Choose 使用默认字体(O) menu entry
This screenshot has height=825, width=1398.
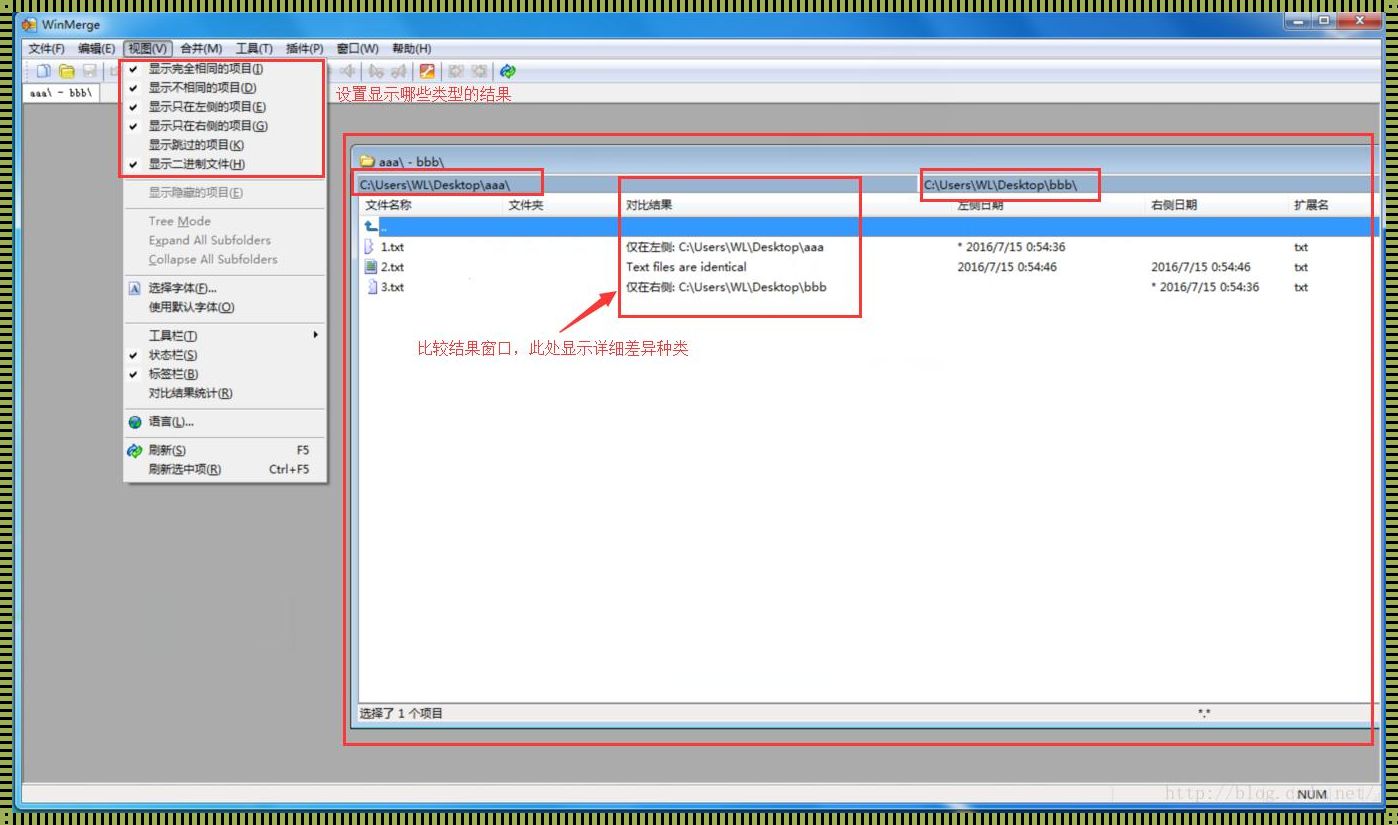pyautogui.click(x=225, y=307)
